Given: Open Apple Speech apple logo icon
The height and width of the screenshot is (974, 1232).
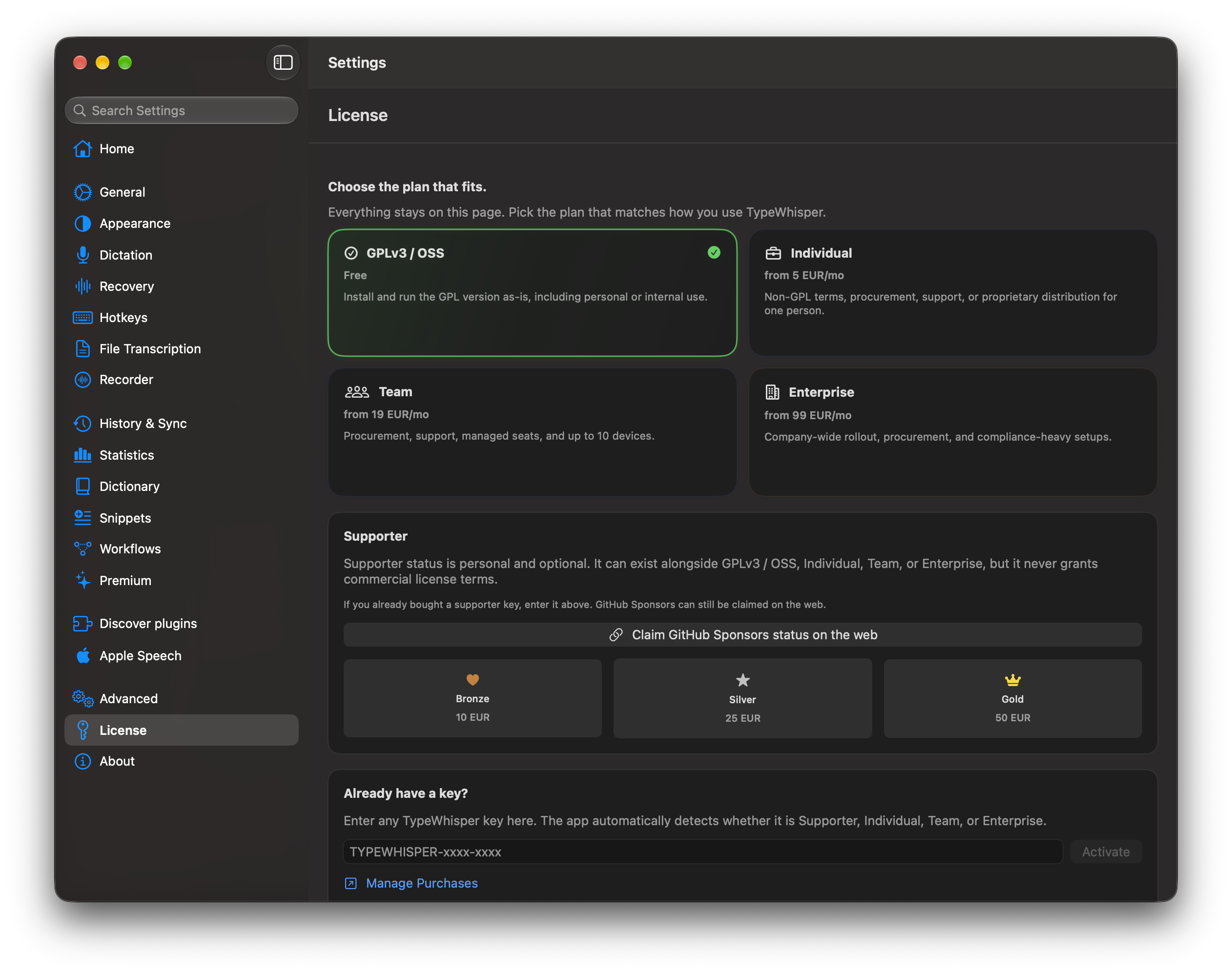Looking at the screenshot, I should coord(82,655).
